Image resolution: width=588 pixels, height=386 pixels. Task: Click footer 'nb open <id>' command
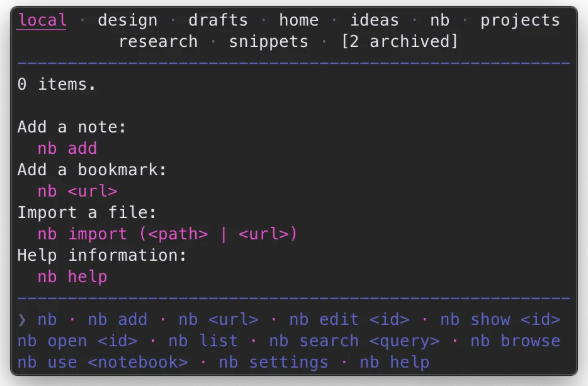click(x=77, y=341)
